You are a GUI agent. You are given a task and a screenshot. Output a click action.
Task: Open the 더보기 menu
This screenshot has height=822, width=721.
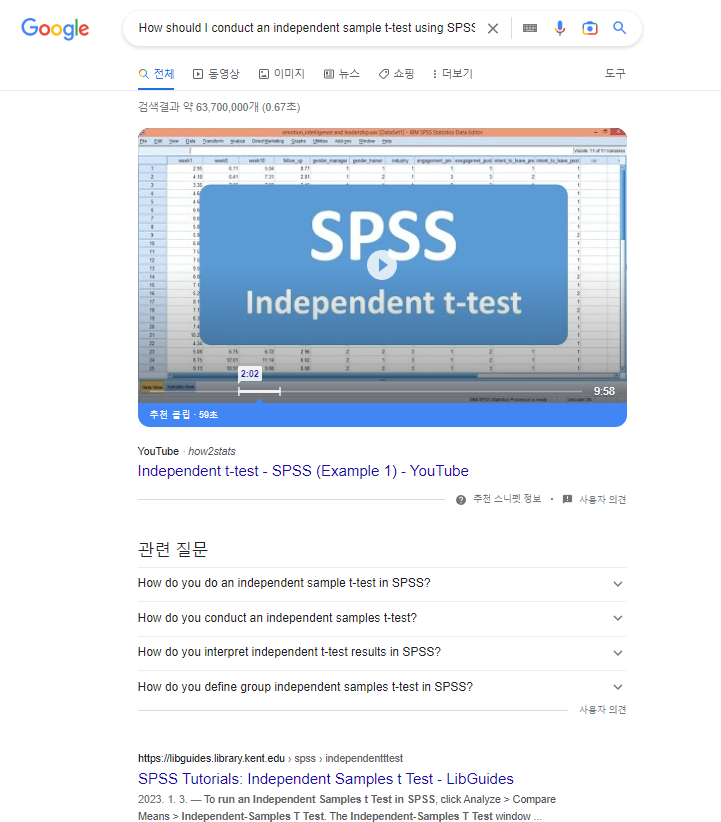coord(453,74)
